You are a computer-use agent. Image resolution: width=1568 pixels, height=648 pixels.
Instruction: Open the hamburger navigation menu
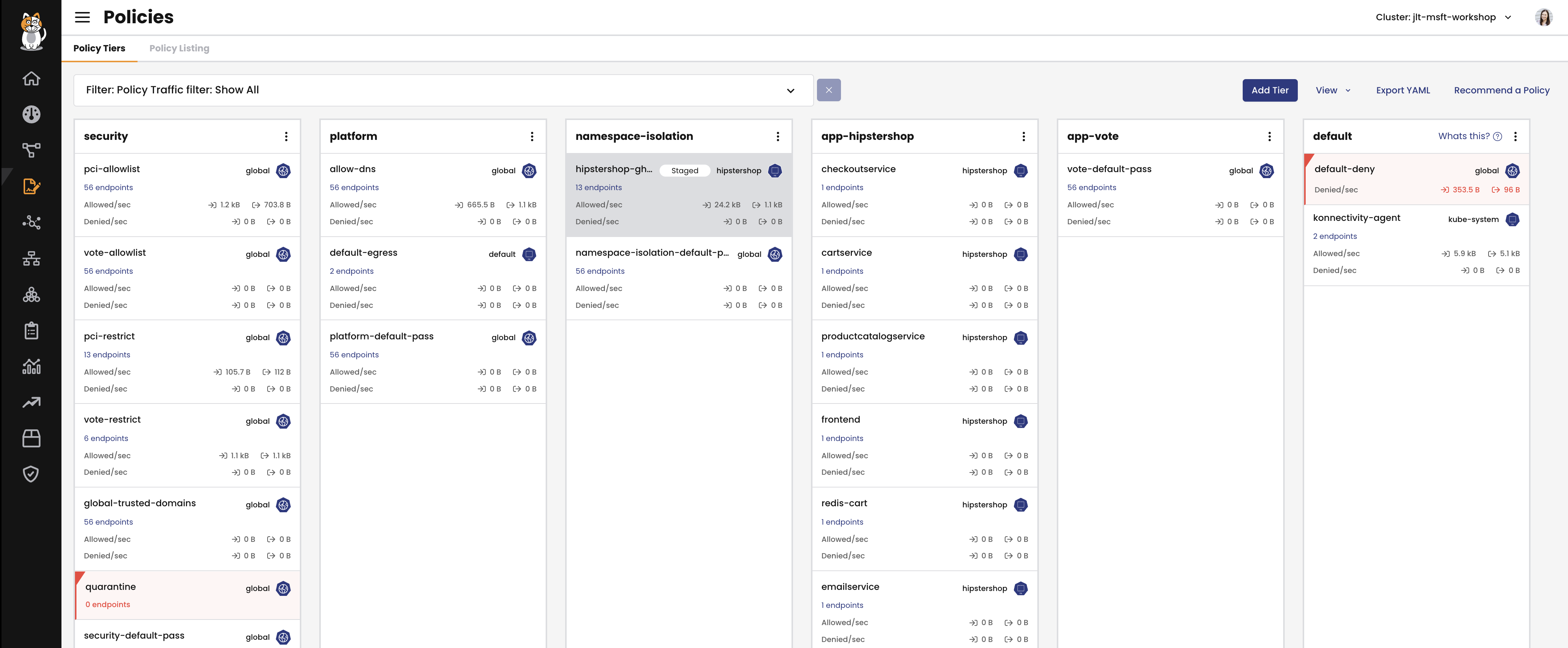(82, 17)
